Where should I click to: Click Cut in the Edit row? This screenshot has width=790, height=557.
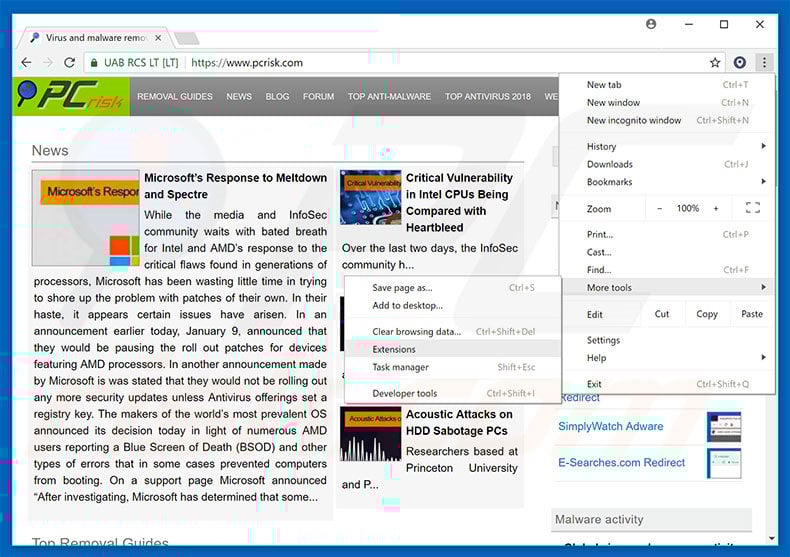click(662, 314)
